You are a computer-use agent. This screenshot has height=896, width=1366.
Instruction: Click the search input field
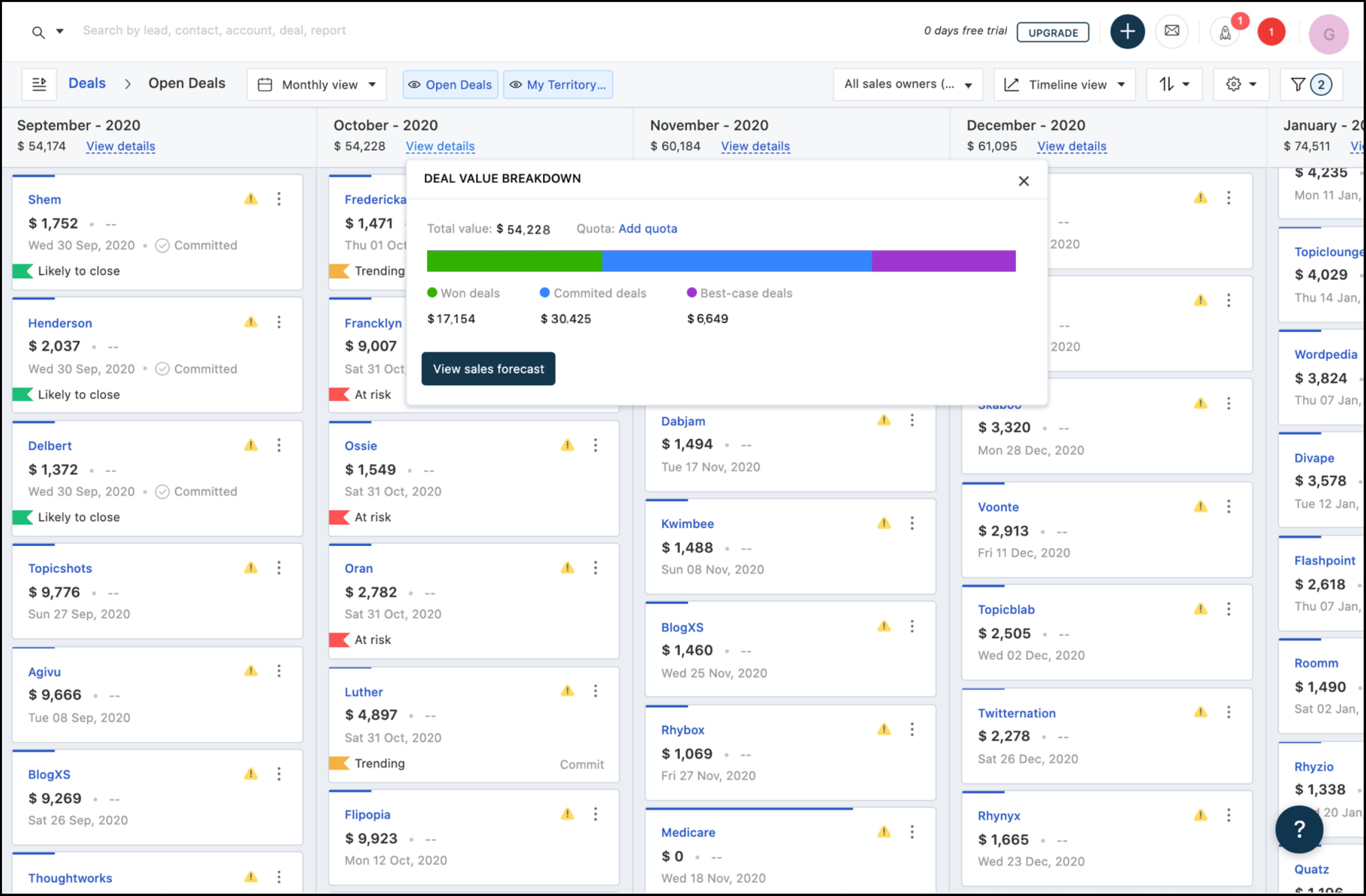pyautogui.click(x=214, y=30)
